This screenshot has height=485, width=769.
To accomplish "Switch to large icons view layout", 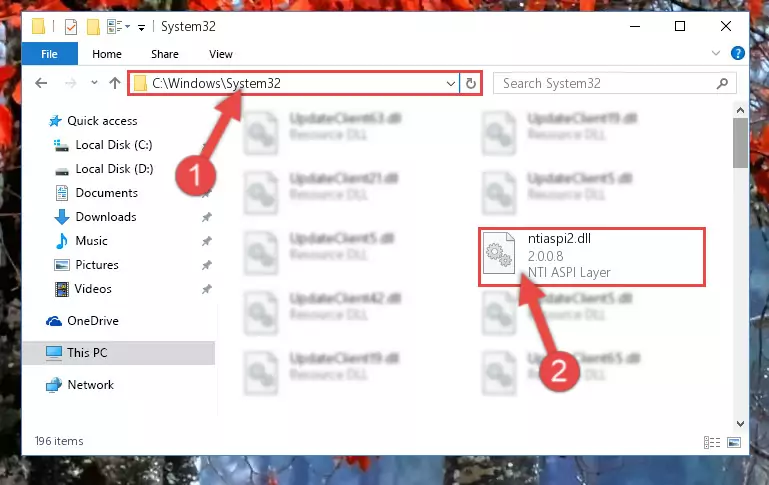I will pyautogui.click(x=734, y=442).
